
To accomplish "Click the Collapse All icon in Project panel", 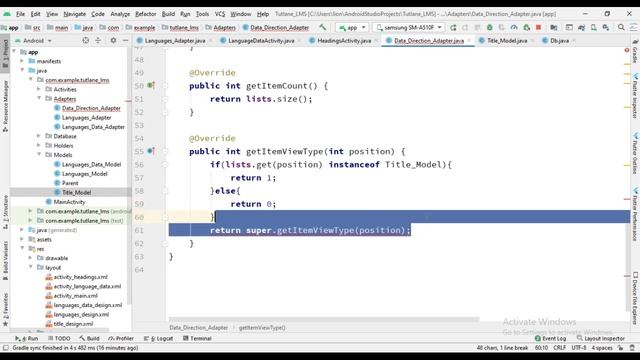I will tap(98, 40).
